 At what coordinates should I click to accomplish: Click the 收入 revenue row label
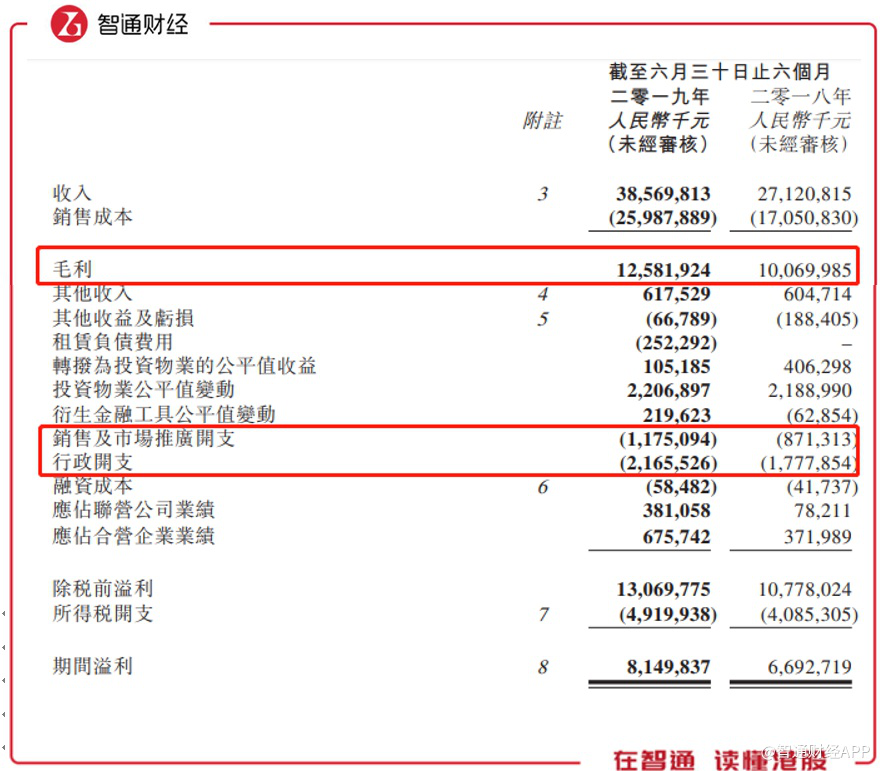click(x=72, y=193)
